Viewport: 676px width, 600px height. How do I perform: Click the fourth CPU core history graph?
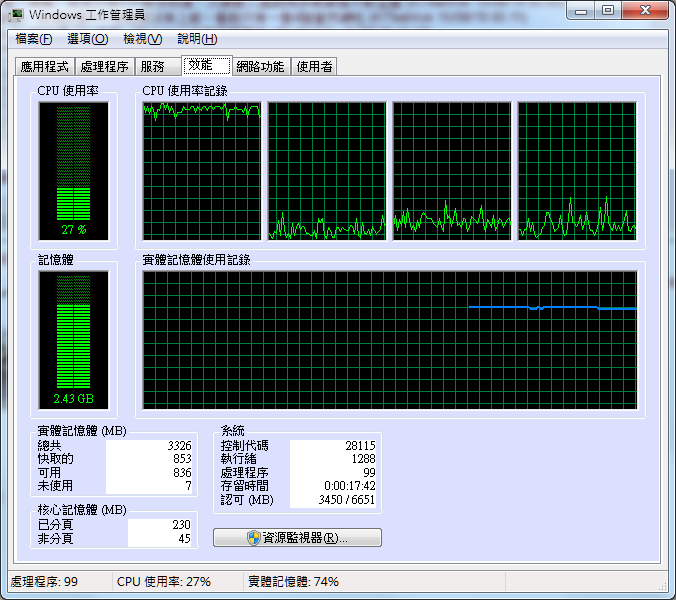576,170
